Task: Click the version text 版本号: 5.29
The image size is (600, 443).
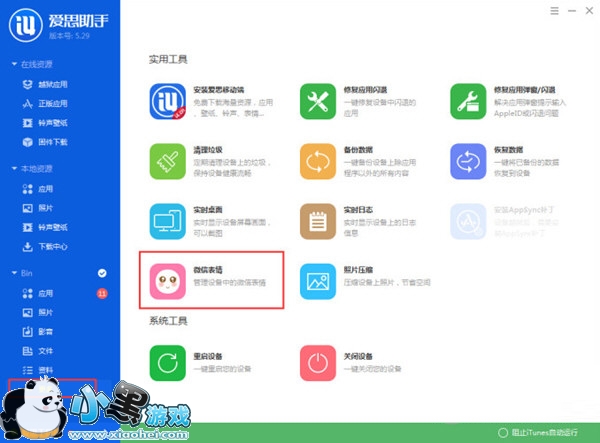Action: [69, 36]
